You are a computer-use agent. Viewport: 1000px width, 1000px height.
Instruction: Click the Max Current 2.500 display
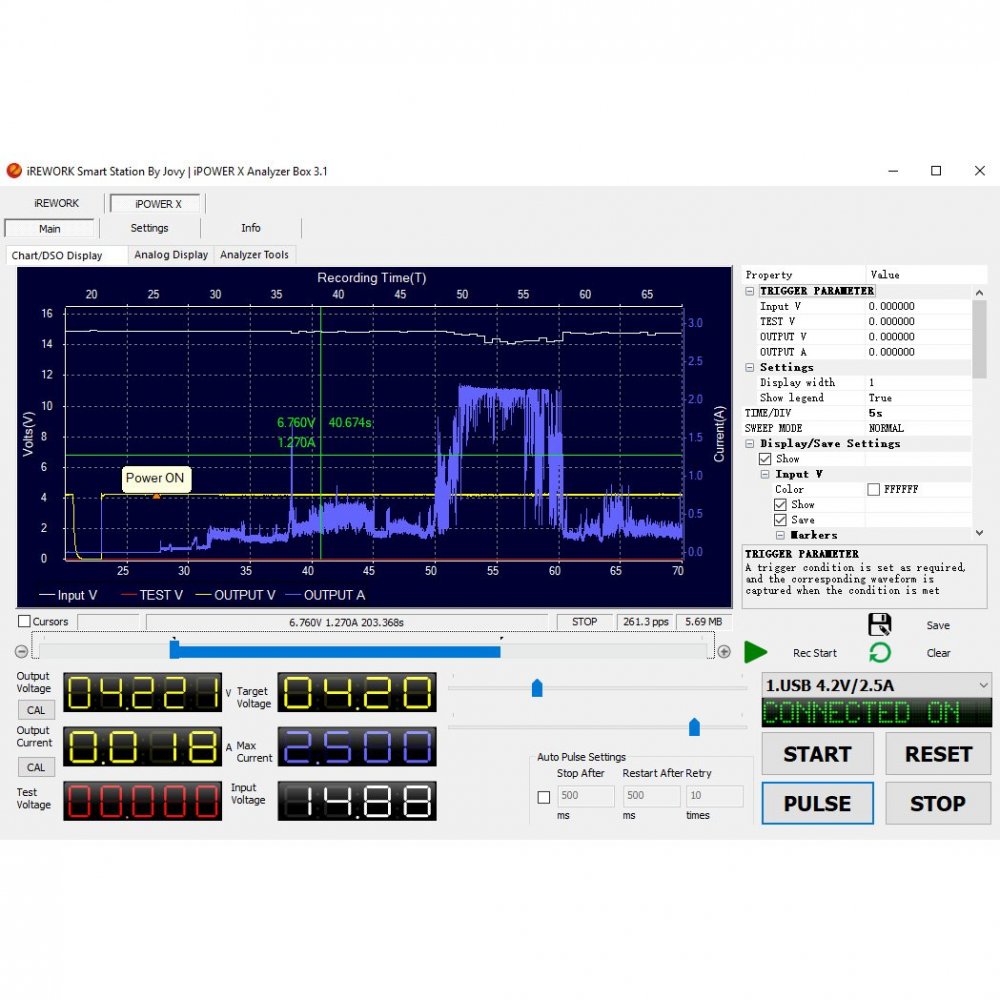point(357,747)
